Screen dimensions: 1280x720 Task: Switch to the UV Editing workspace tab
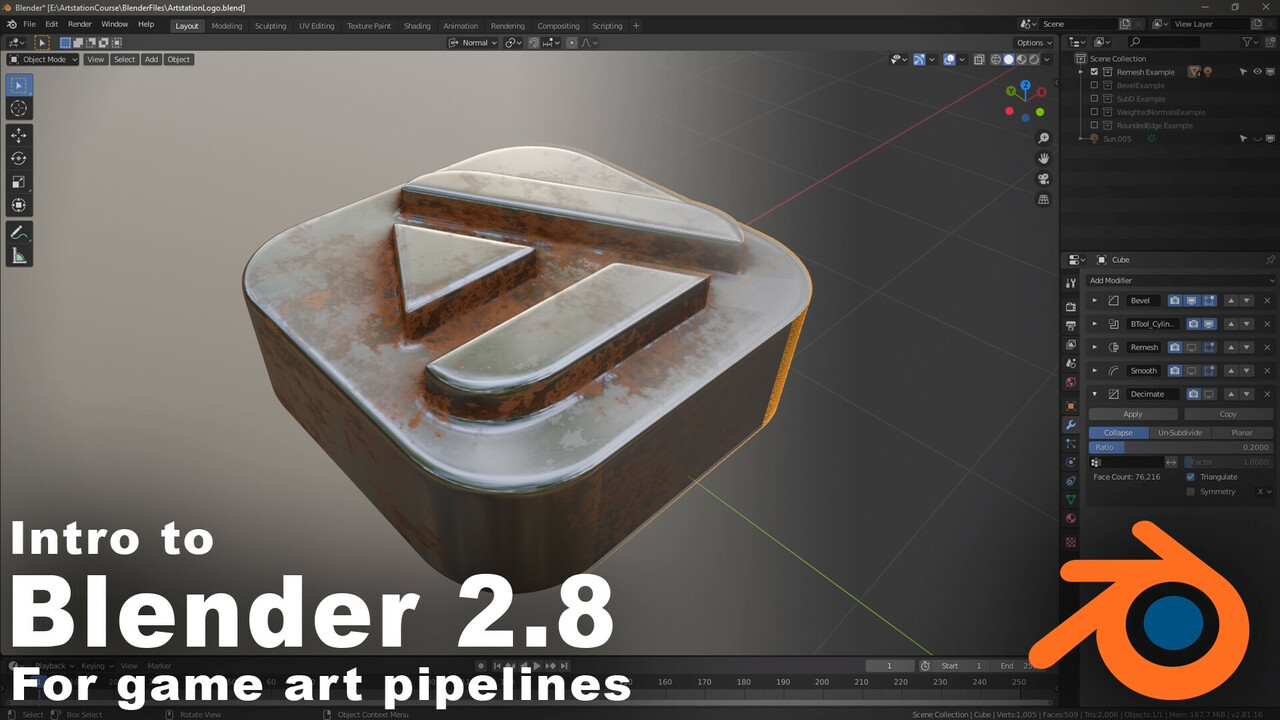(x=317, y=26)
